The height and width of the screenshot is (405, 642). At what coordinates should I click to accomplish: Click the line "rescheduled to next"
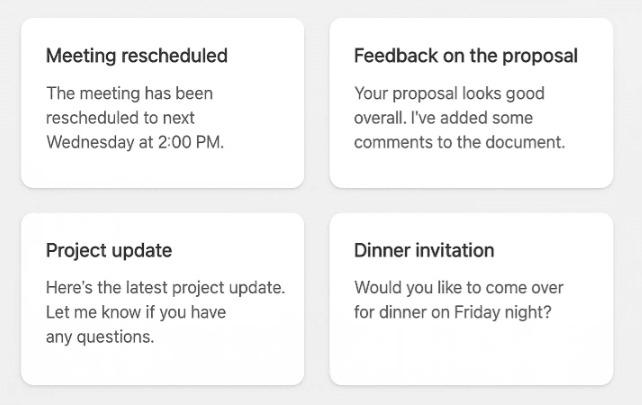122,117
